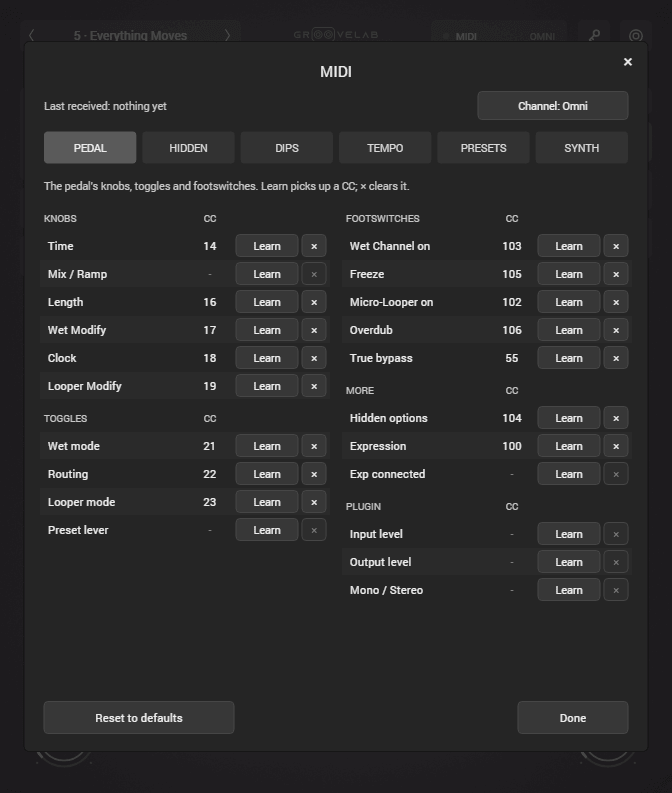Learn a CC for Looper Modify
This screenshot has width=672, height=793.
pos(267,386)
